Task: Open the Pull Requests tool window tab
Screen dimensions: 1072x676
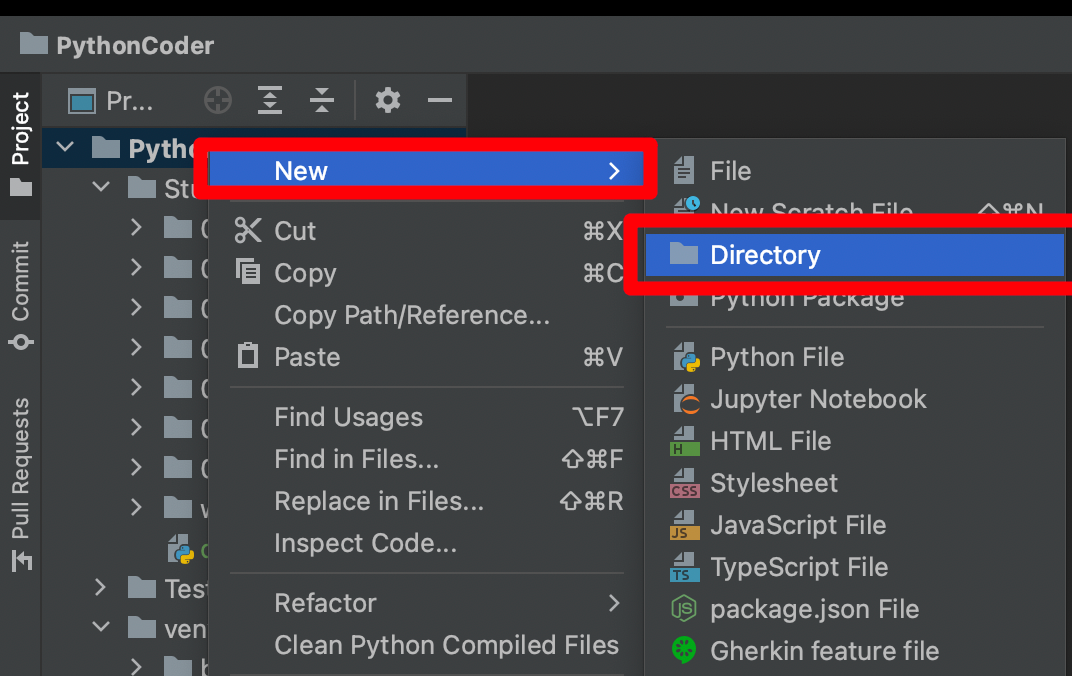Action: tap(21, 484)
